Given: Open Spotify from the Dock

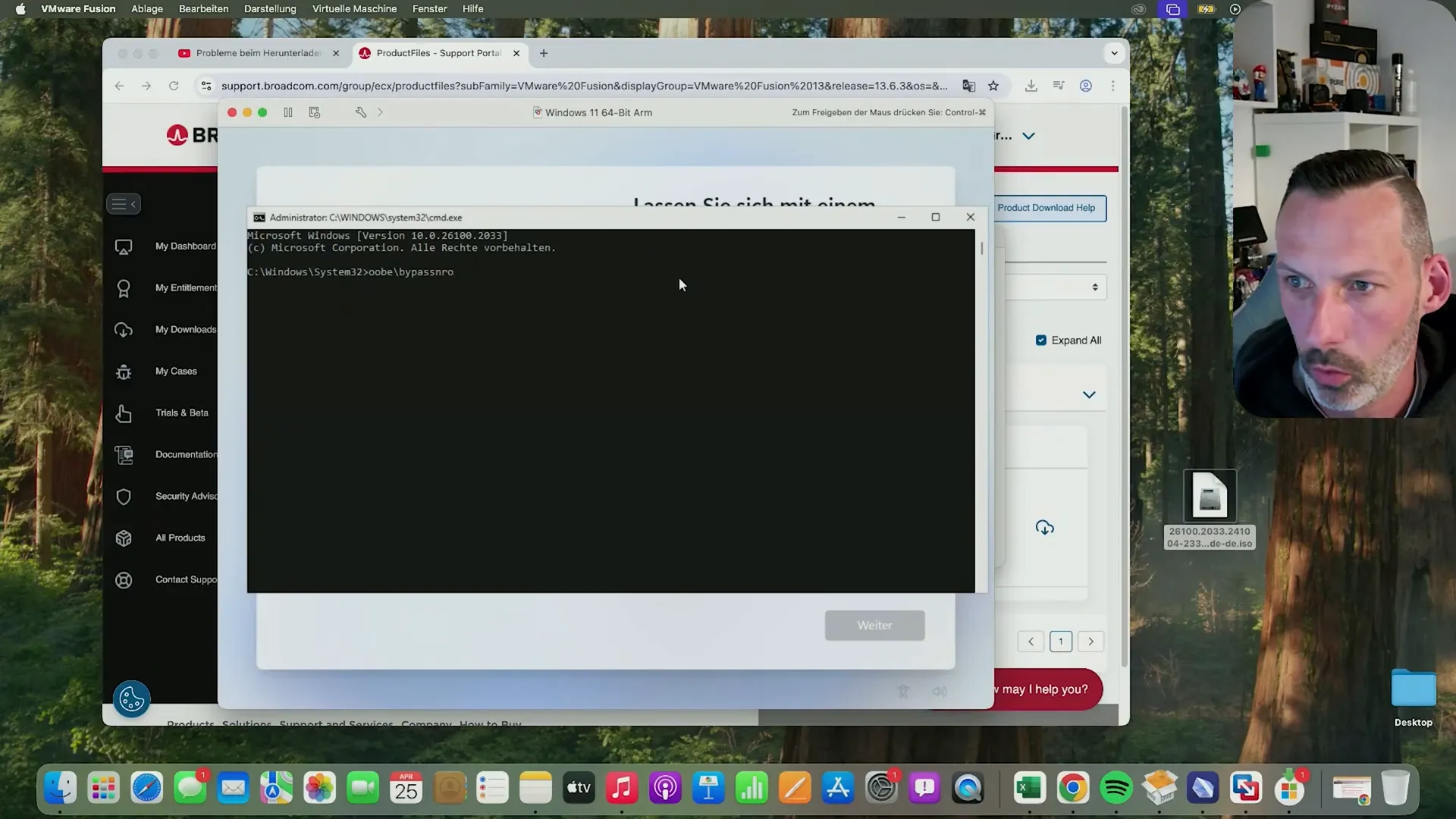Looking at the screenshot, I should pos(1116,788).
